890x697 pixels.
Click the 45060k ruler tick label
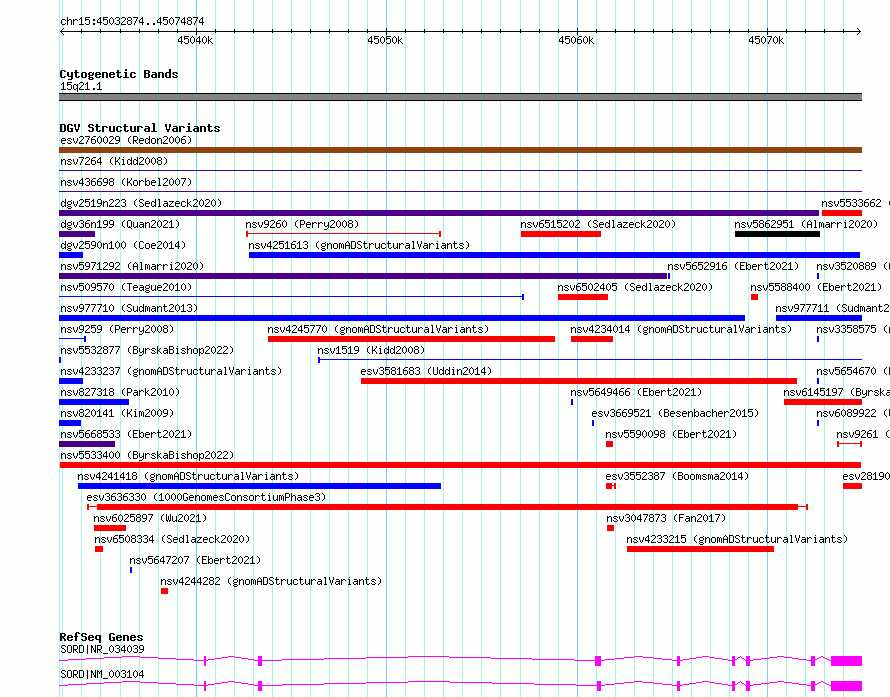point(576,40)
